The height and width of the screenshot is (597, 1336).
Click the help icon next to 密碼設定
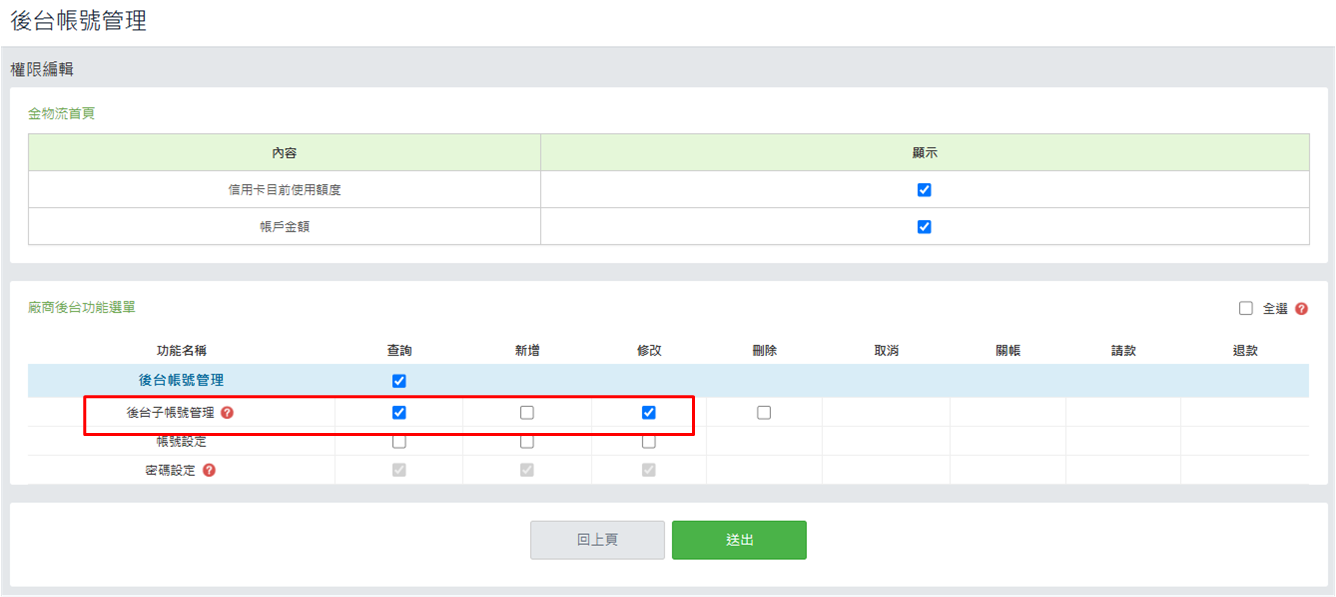tap(209, 470)
